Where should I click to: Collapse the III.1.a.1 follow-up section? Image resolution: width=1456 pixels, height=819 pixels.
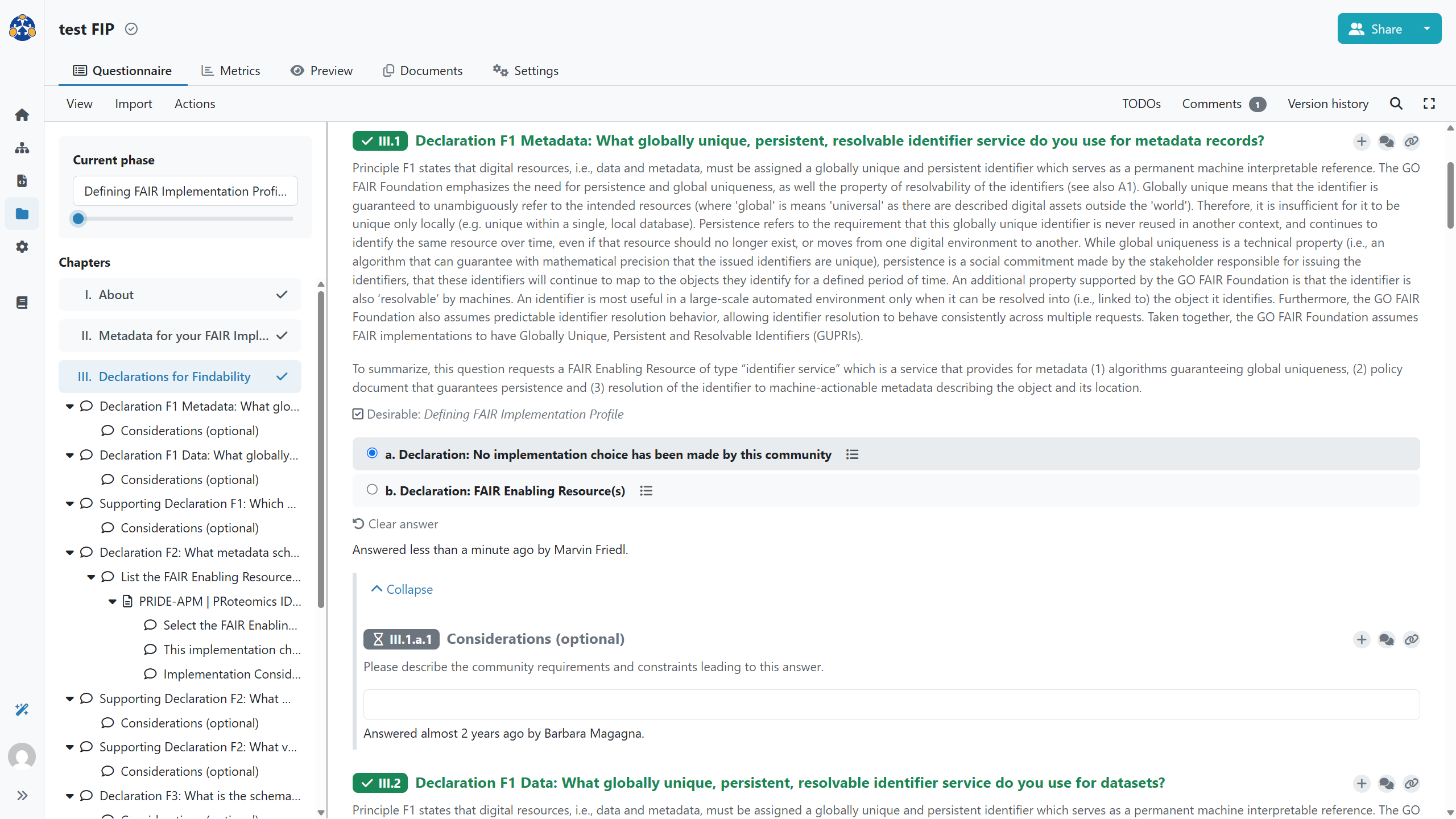402,589
